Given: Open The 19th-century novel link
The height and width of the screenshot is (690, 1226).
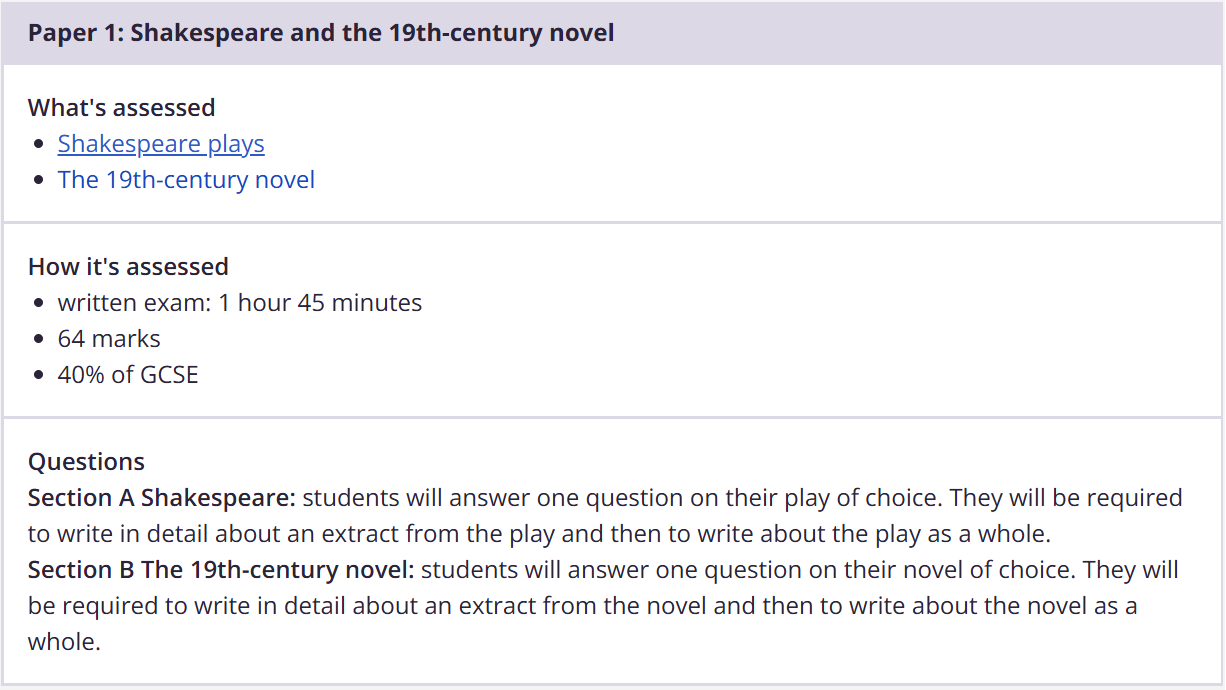Looking at the screenshot, I should [x=186, y=180].
